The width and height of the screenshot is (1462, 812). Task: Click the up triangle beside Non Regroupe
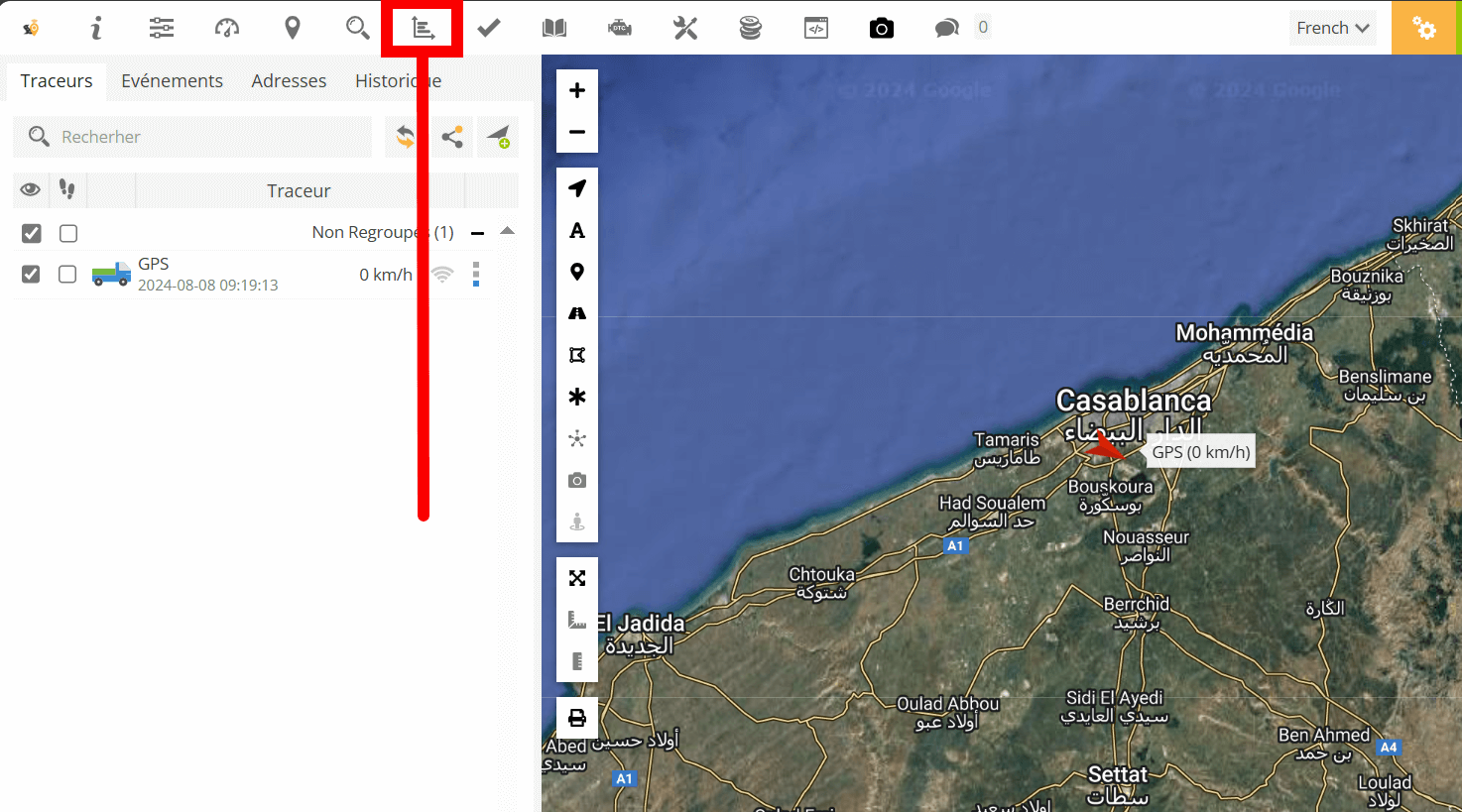508,231
